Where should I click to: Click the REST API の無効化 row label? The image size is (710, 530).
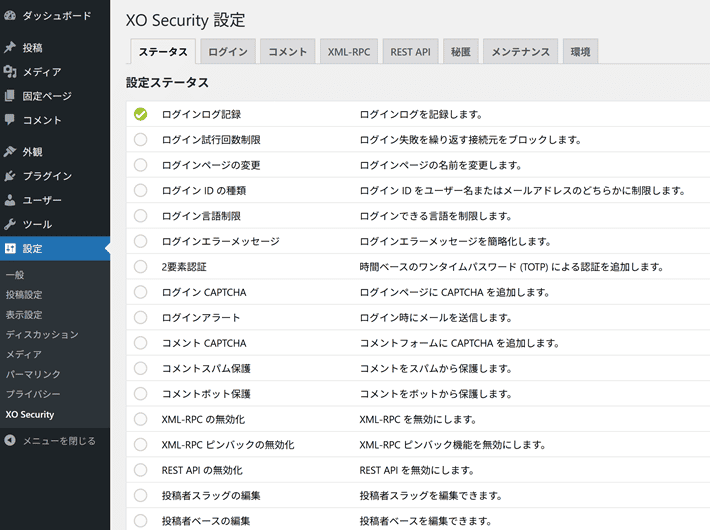coord(202,470)
